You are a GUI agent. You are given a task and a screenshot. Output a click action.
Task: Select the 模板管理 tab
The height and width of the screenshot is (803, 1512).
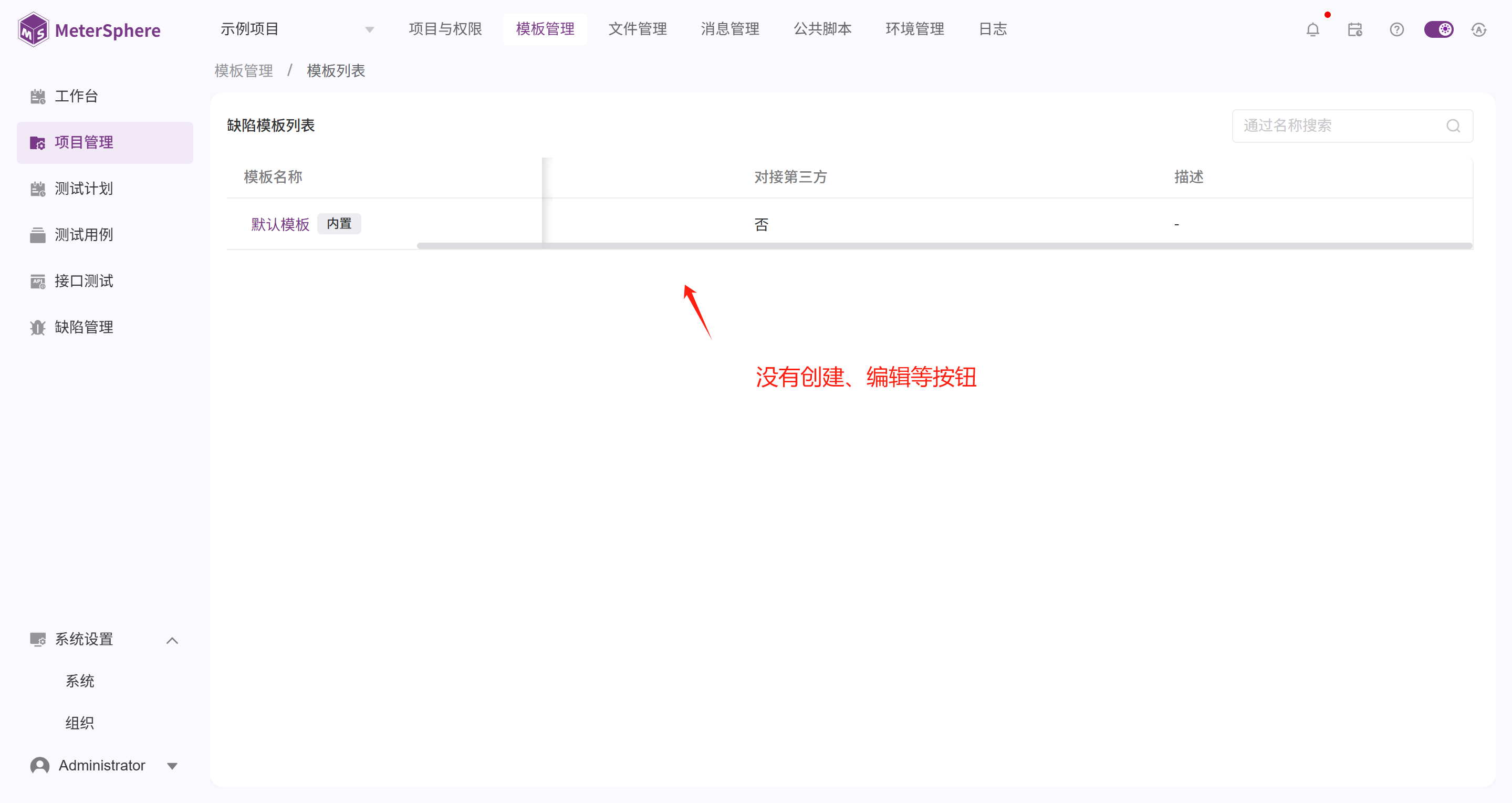pyautogui.click(x=545, y=29)
